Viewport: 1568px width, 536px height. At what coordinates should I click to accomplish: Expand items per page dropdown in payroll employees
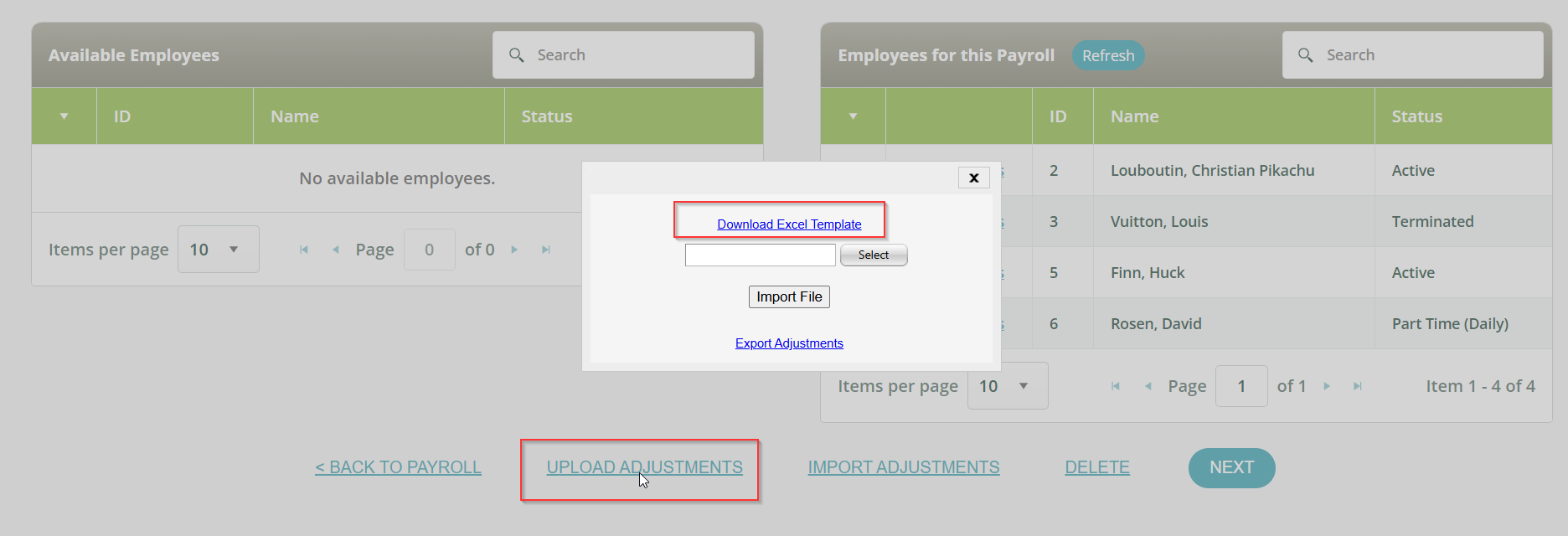coord(1023,386)
